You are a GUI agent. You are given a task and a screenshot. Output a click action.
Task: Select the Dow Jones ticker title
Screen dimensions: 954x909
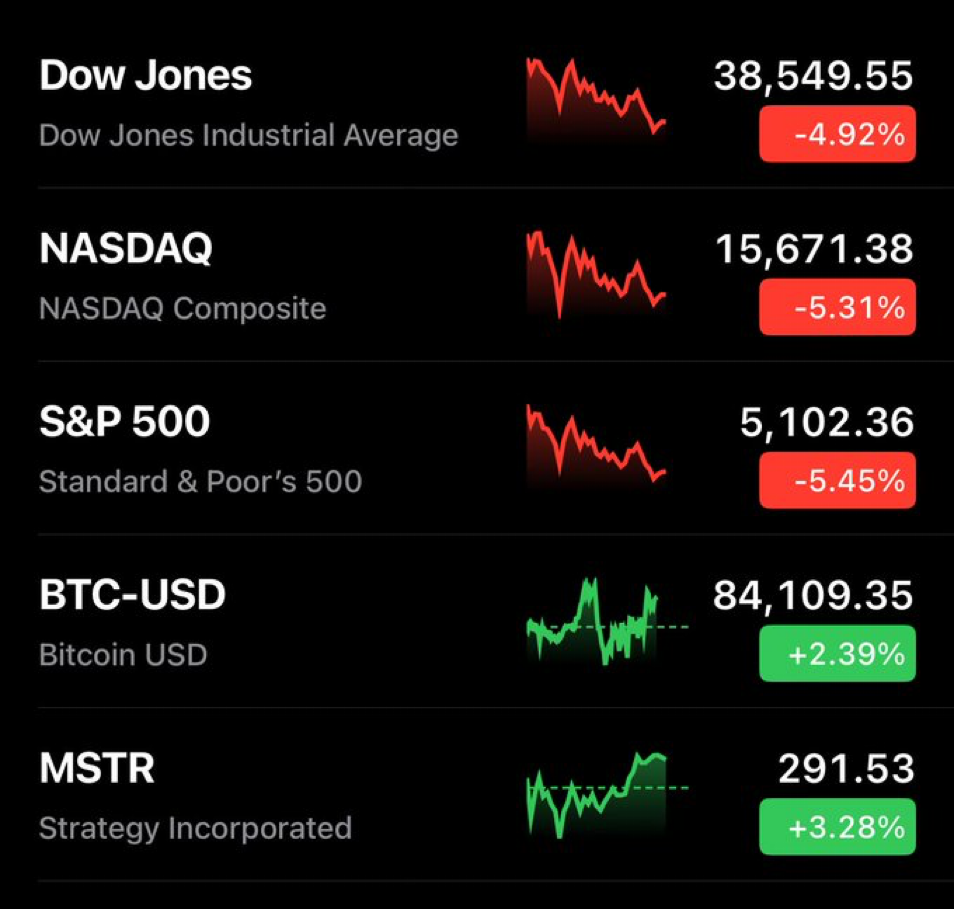point(145,75)
